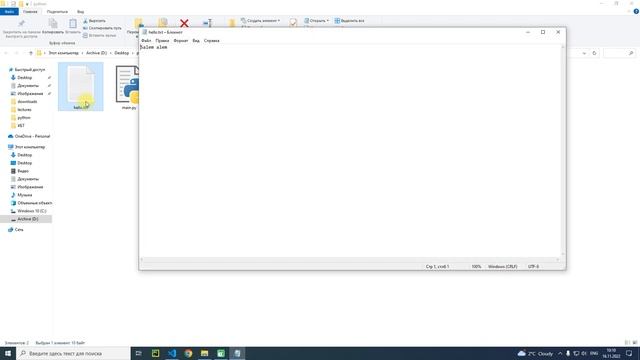Click the Explorer Back arrow button

pos(6,53)
